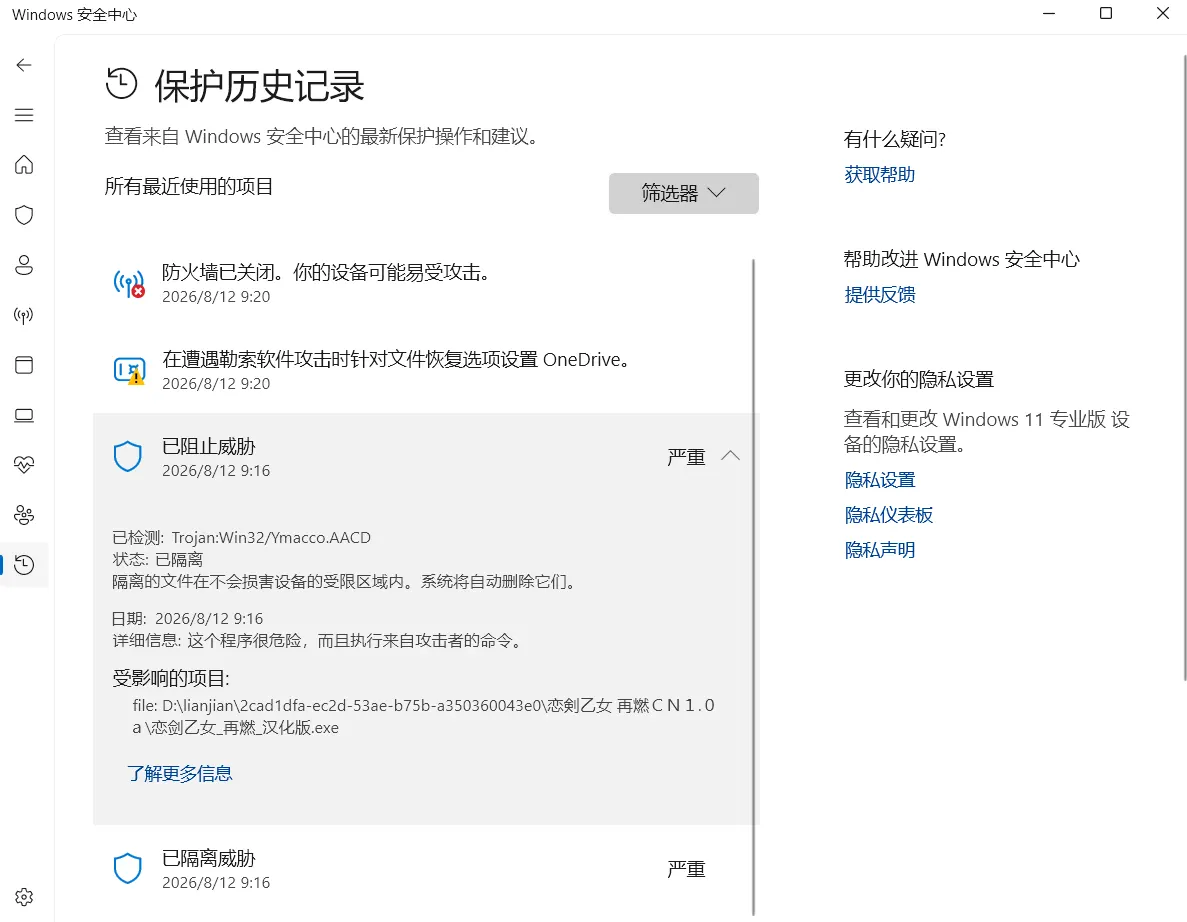Select Protection history clock icon in sidebar

tap(23, 565)
